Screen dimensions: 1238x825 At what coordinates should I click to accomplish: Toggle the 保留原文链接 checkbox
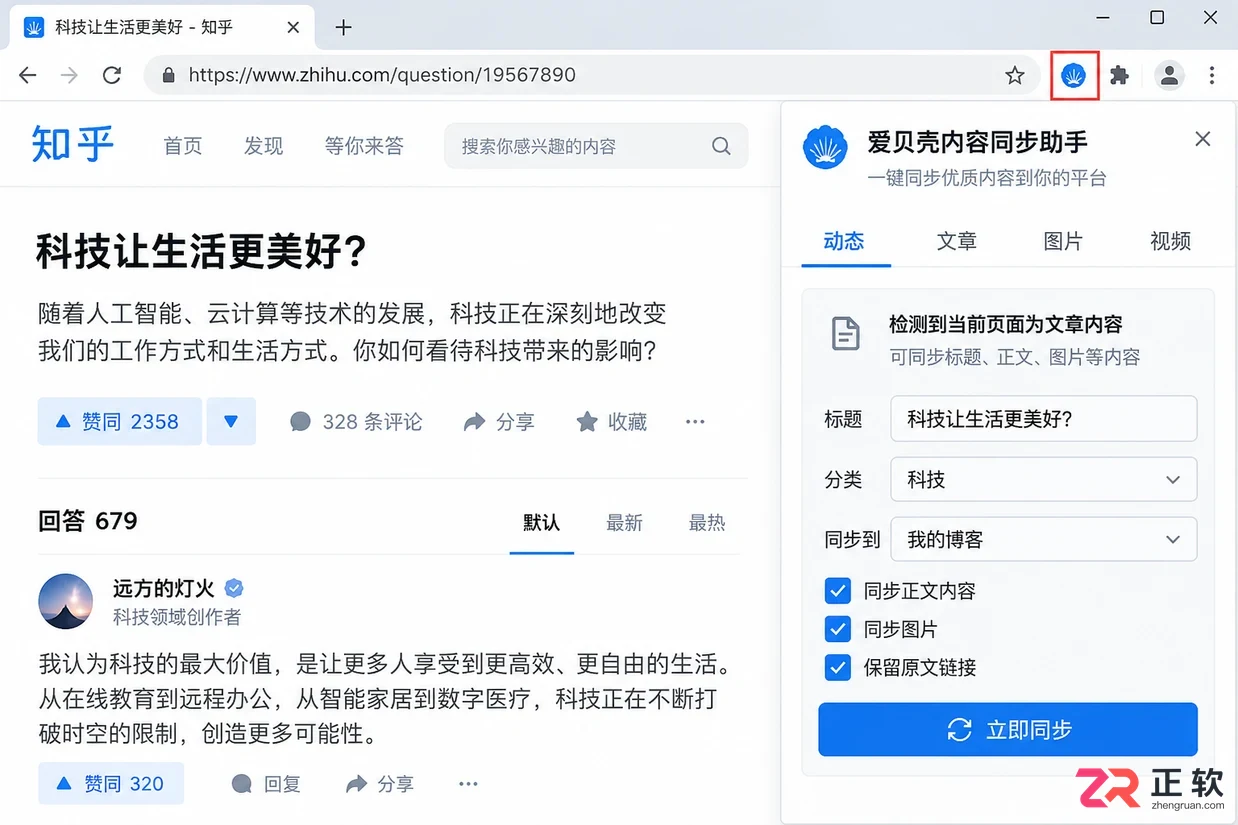coord(838,667)
